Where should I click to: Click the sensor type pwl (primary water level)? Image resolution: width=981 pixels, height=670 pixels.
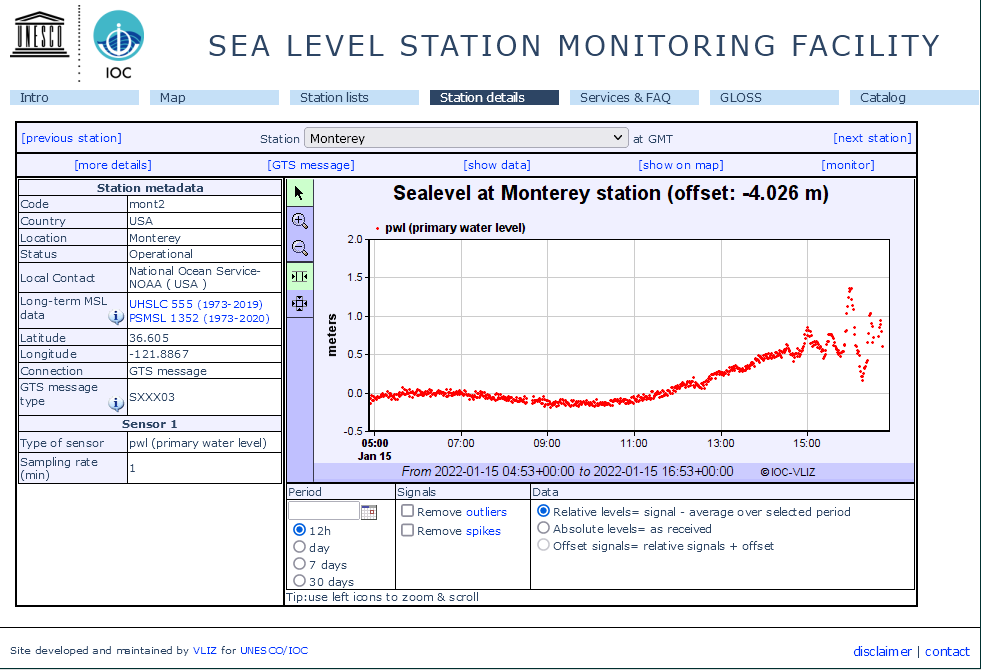point(198,443)
